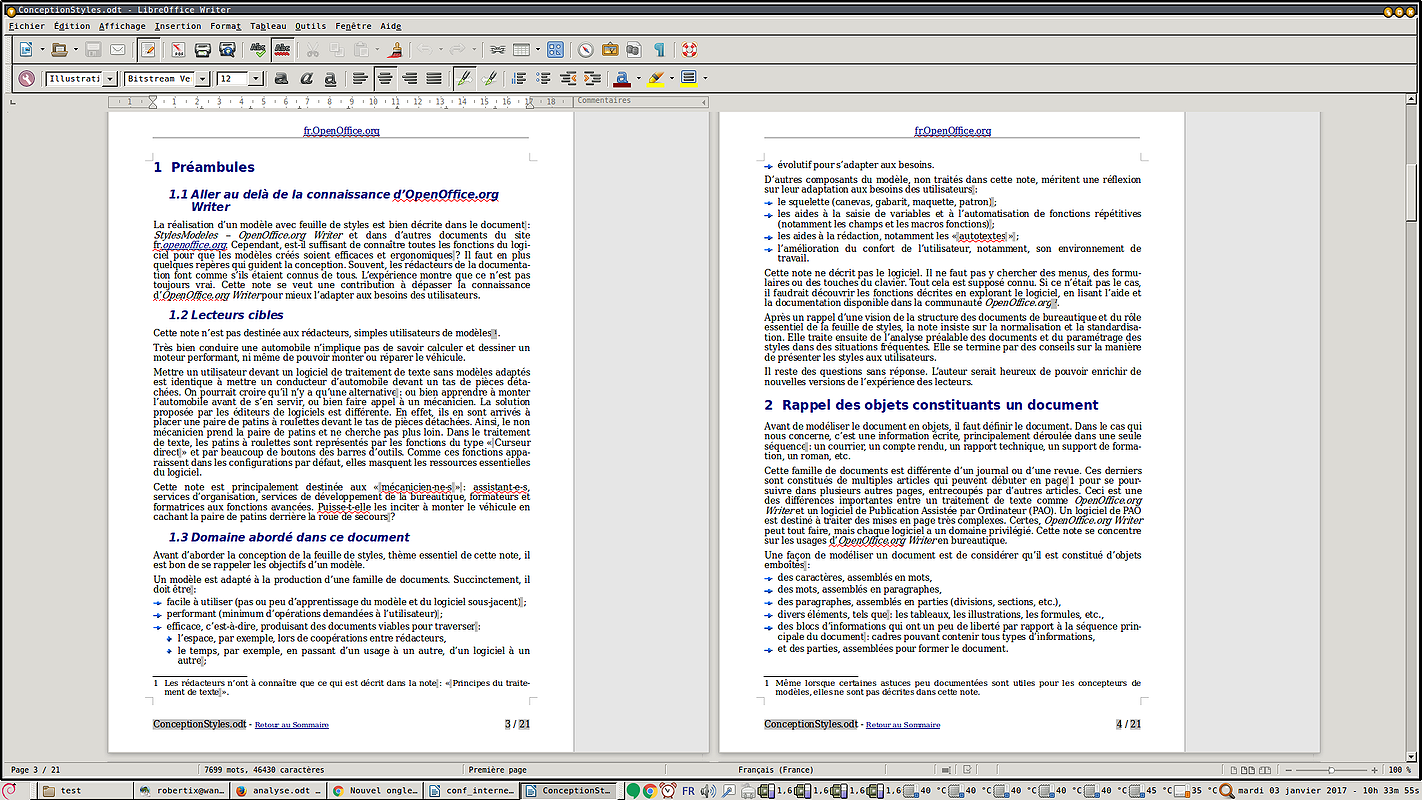Toggle bold formatting
The height and width of the screenshot is (800, 1422).
[x=281, y=78]
